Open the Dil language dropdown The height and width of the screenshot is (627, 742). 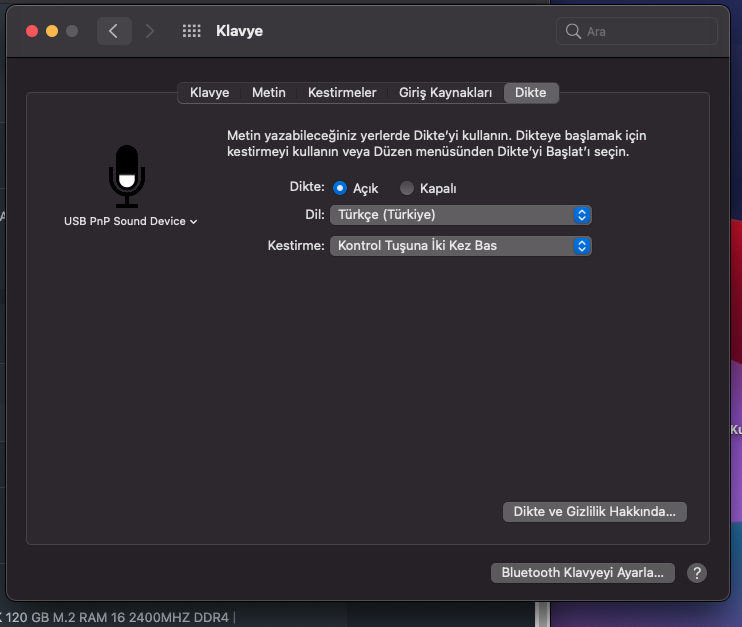coord(460,215)
